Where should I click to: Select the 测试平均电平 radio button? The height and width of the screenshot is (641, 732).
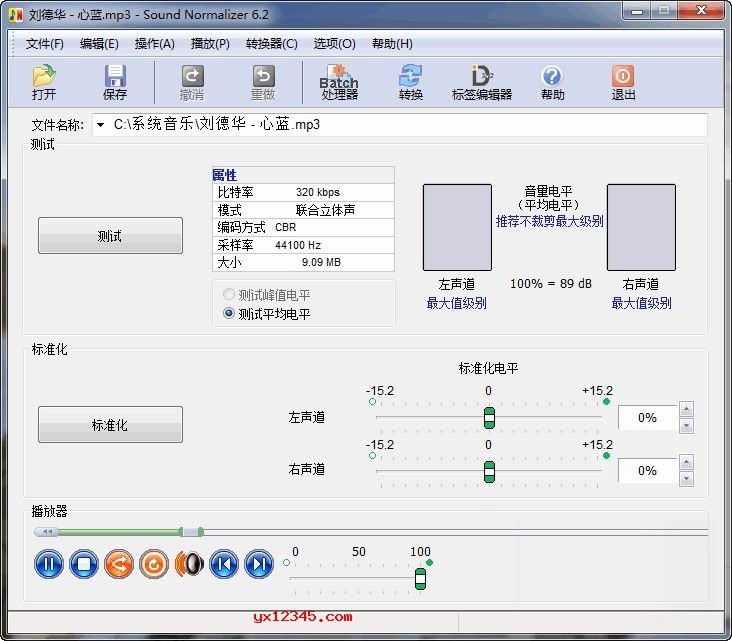(x=229, y=313)
